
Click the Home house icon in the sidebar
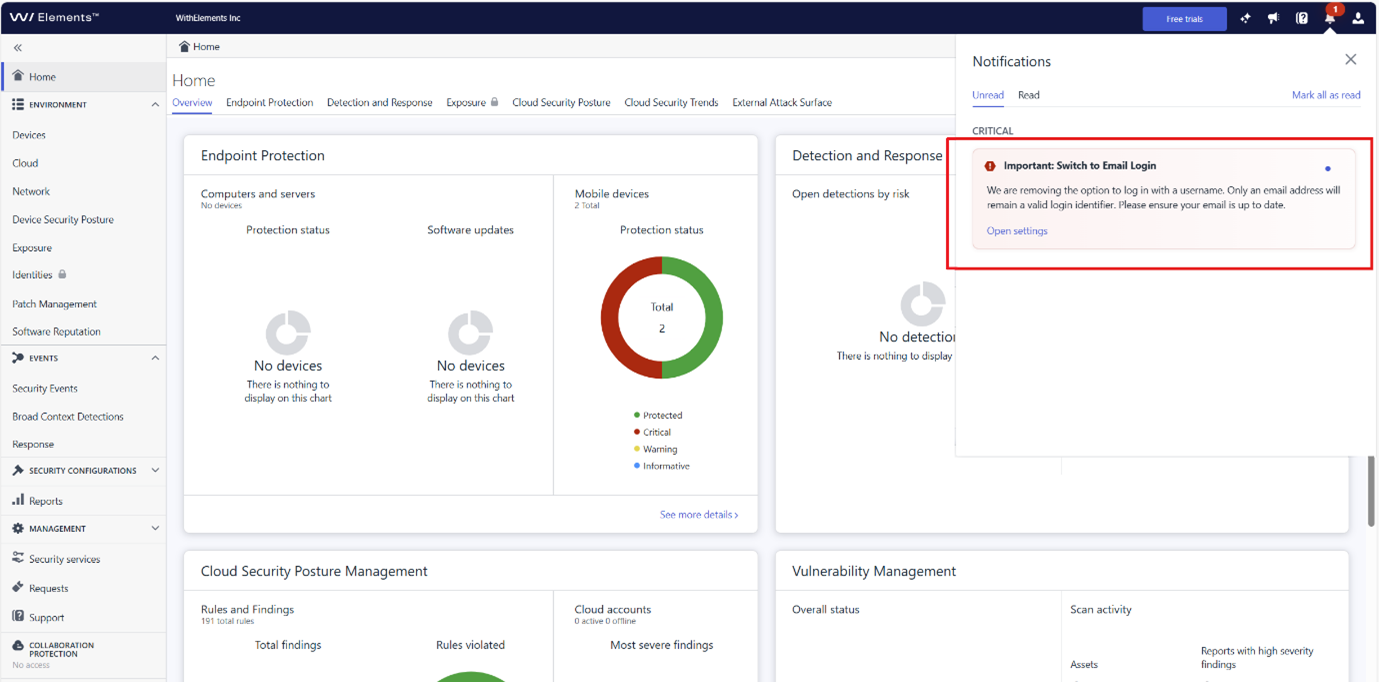pos(18,76)
